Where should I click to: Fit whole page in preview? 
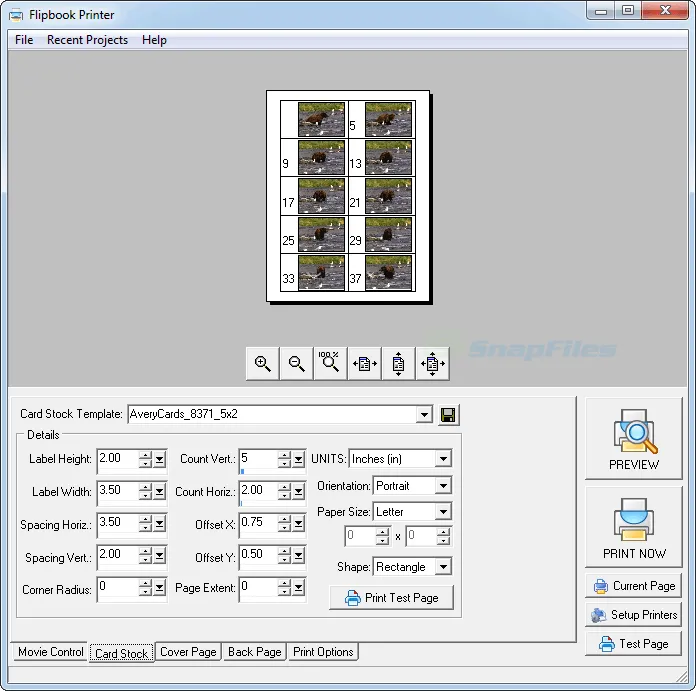(x=432, y=363)
